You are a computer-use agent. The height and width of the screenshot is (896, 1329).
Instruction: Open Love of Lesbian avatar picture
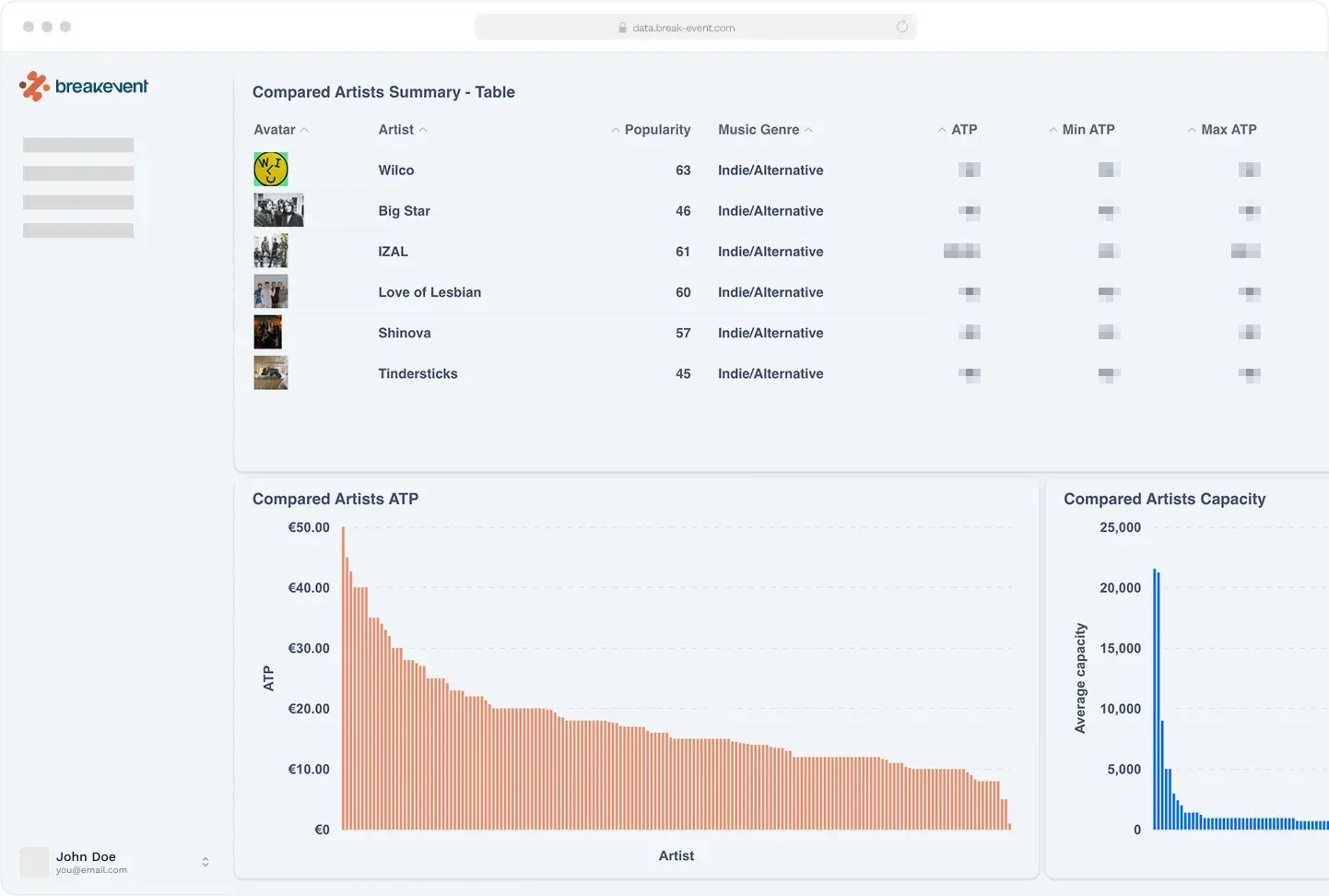271,291
